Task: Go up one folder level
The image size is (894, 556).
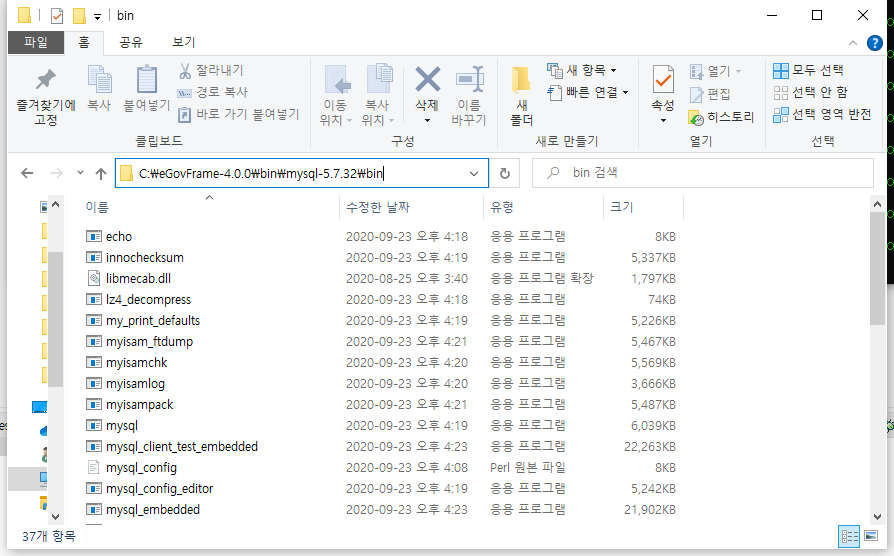Action: coord(101,173)
